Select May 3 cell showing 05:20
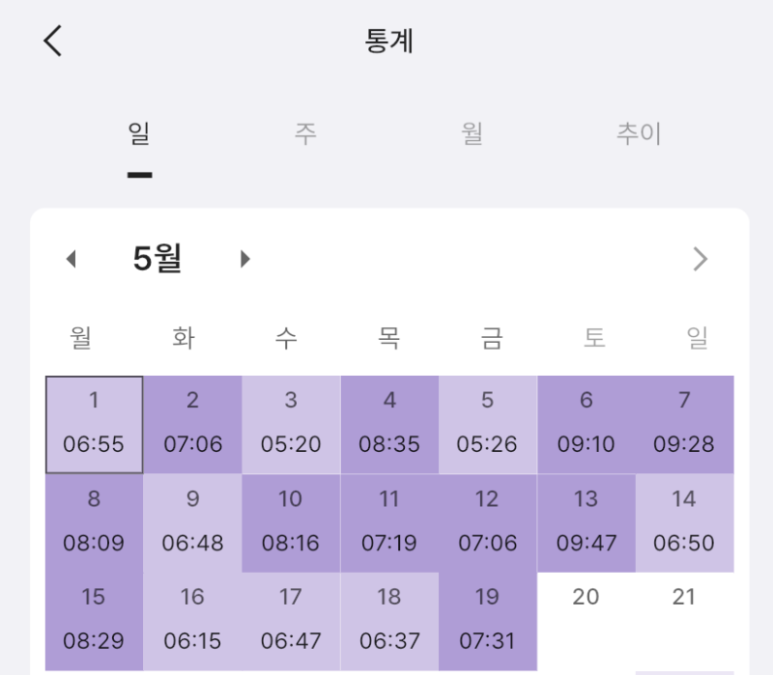The width and height of the screenshot is (773, 675). (x=291, y=425)
